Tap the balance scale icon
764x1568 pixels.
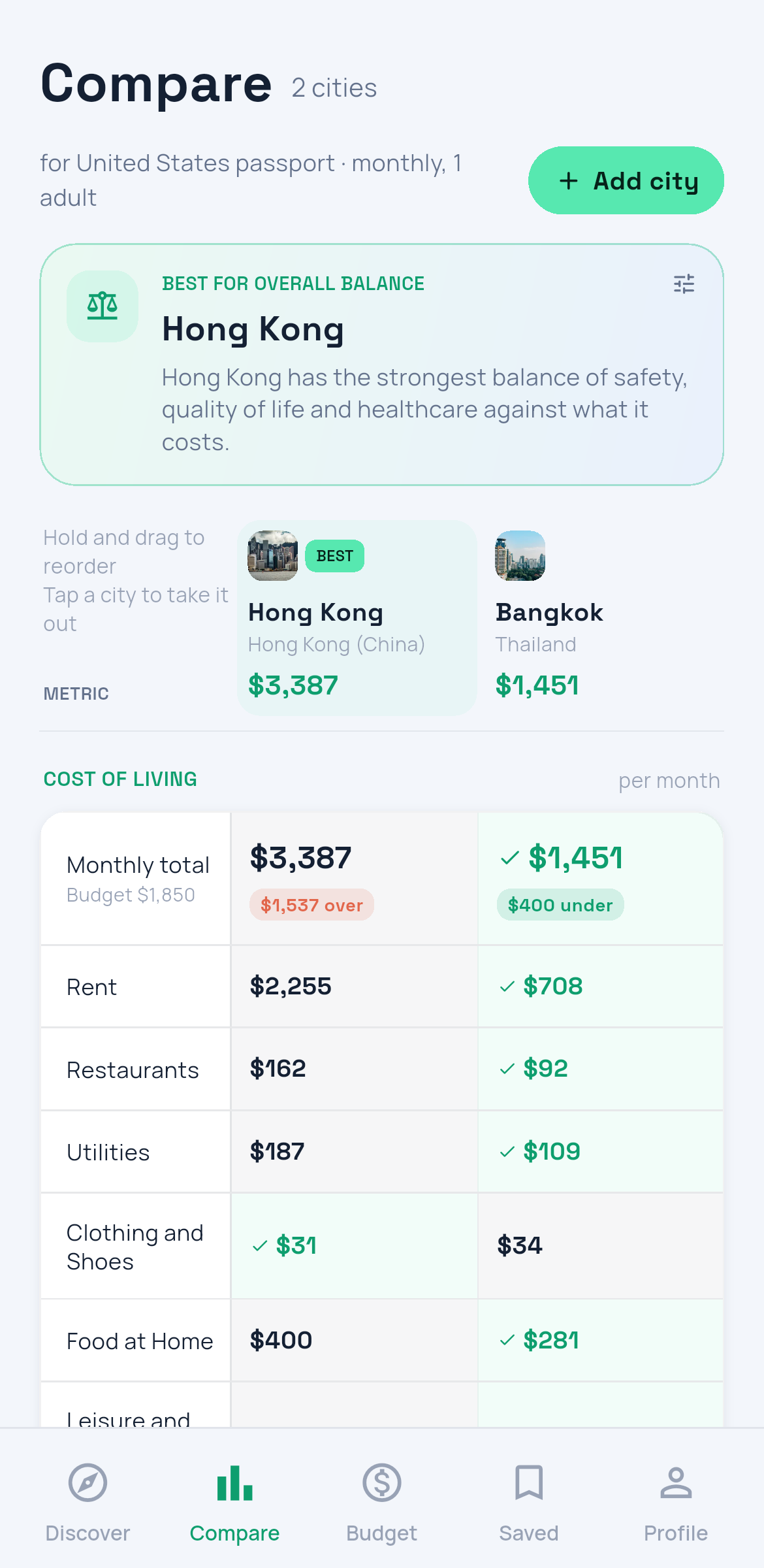click(103, 306)
